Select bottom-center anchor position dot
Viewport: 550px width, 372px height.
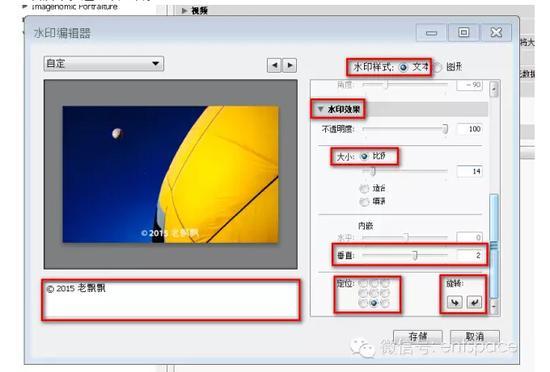click(x=374, y=303)
